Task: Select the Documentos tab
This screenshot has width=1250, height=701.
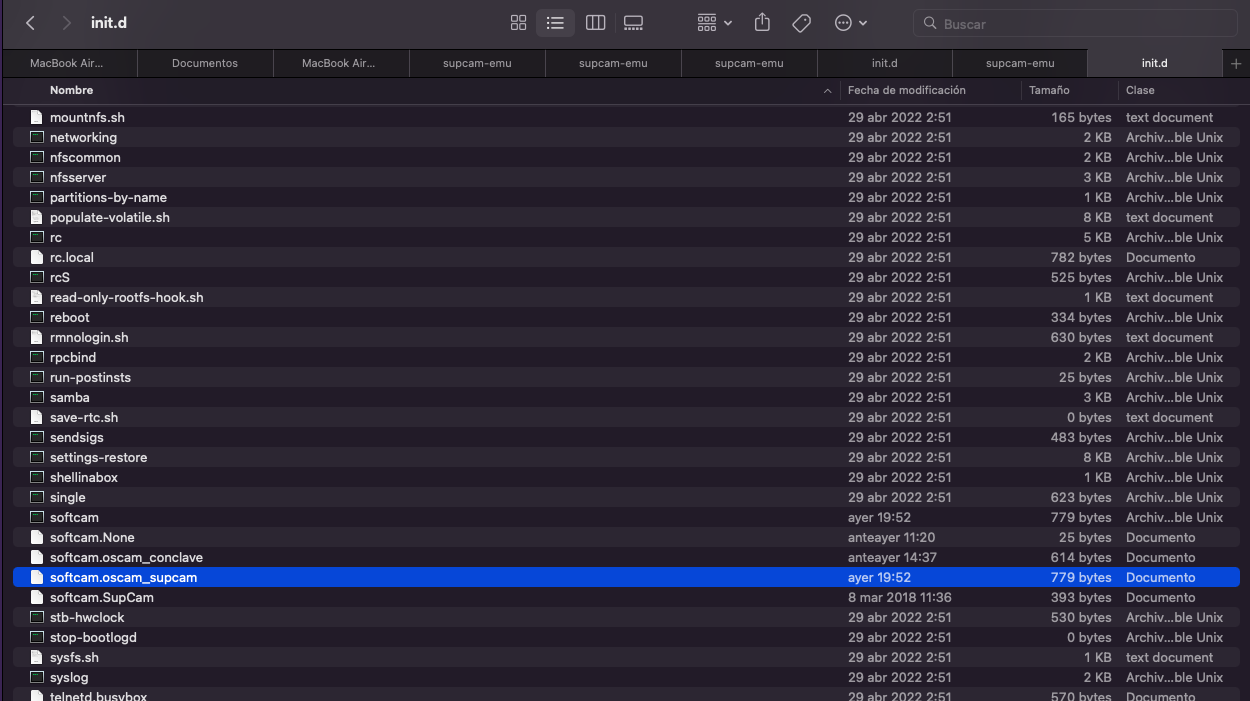Action: [205, 63]
